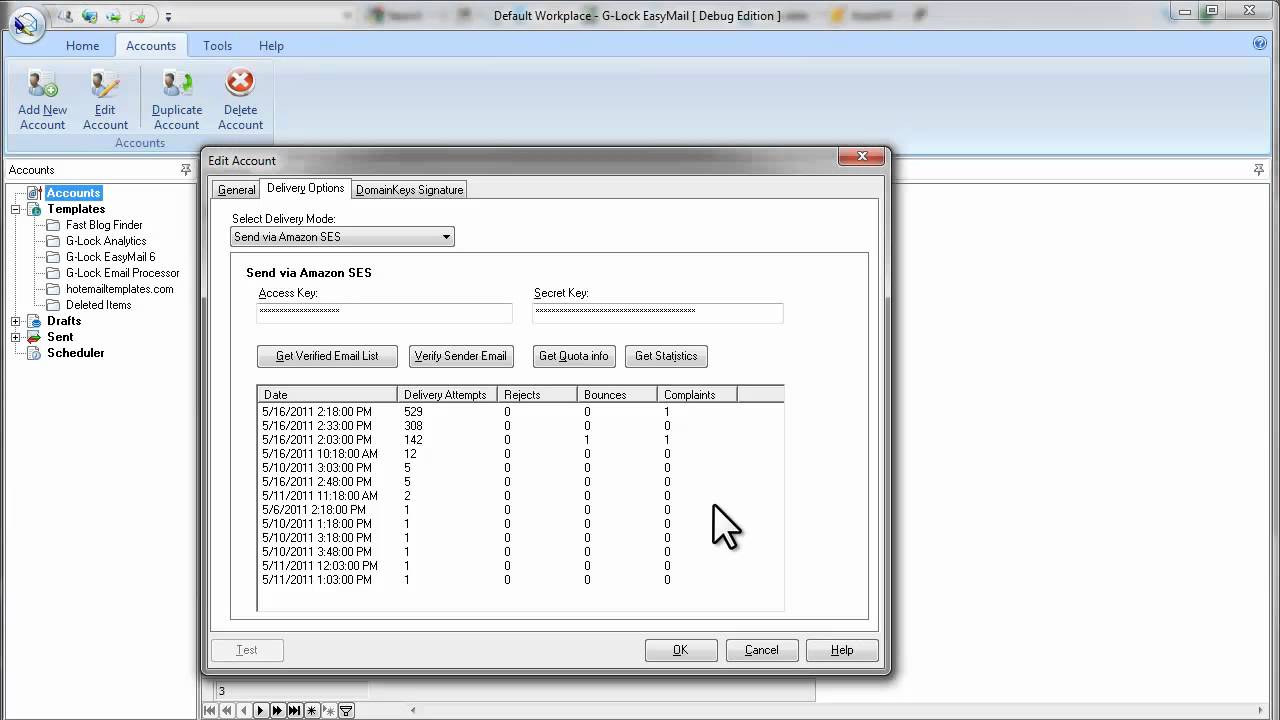Click into the Access Key field
This screenshot has width=1280, height=720.
pos(384,312)
